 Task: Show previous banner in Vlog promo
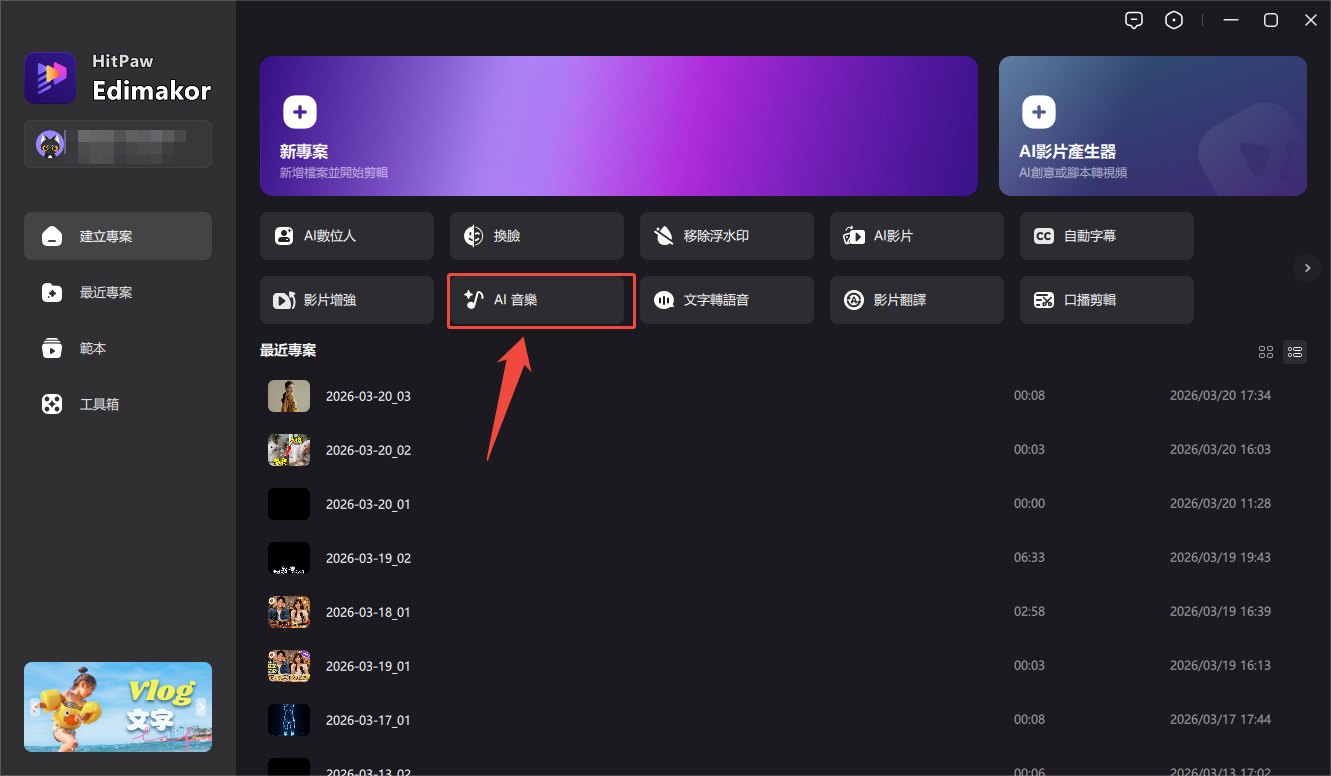pyautogui.click(x=35, y=707)
